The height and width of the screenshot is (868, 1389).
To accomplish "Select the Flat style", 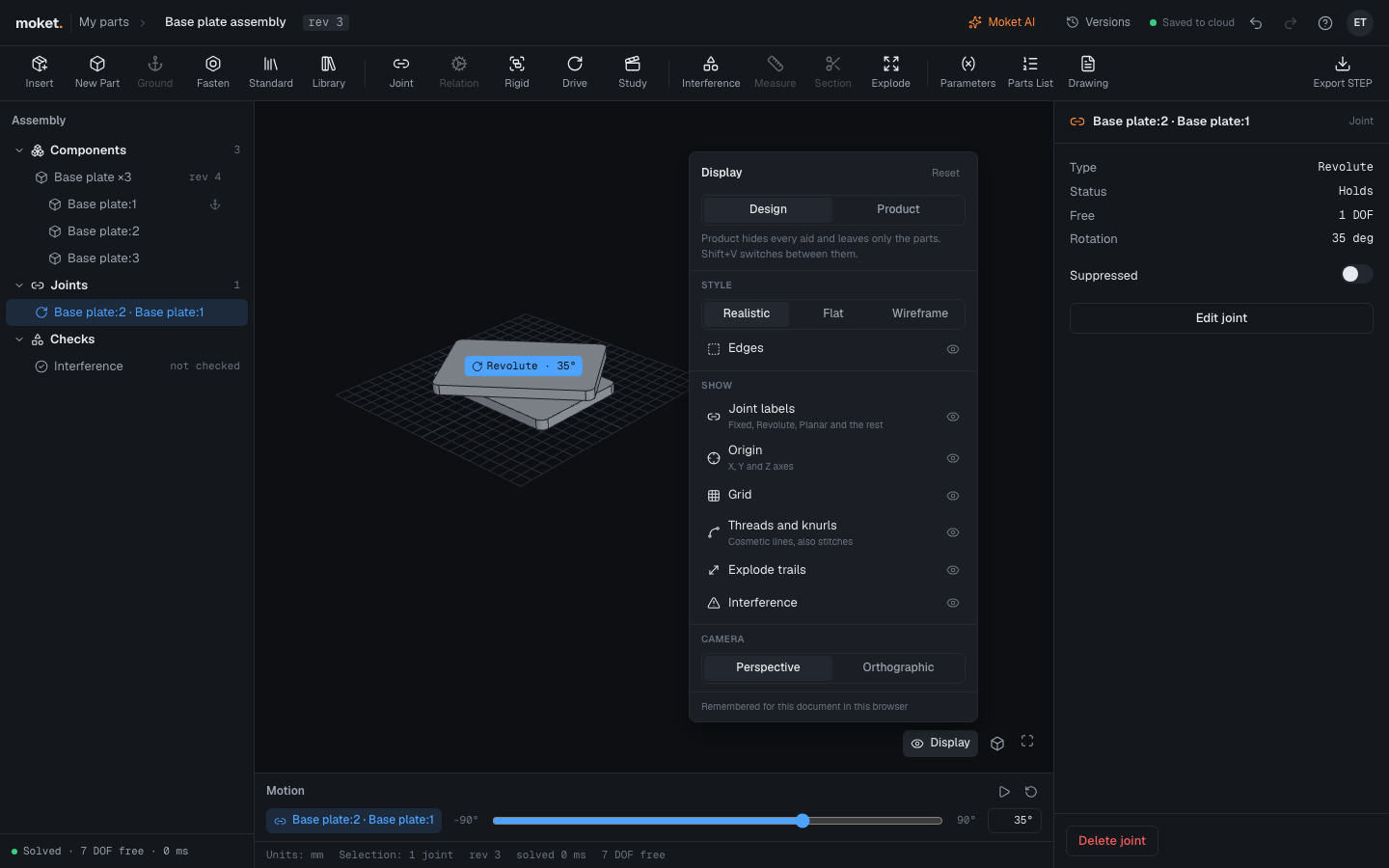I will point(833,313).
